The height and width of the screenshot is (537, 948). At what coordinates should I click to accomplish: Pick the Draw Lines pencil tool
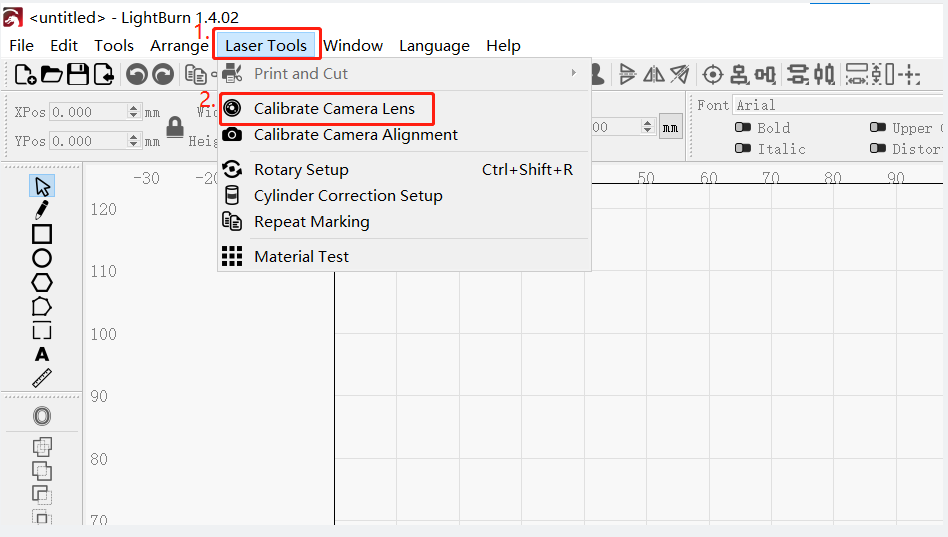coord(42,210)
